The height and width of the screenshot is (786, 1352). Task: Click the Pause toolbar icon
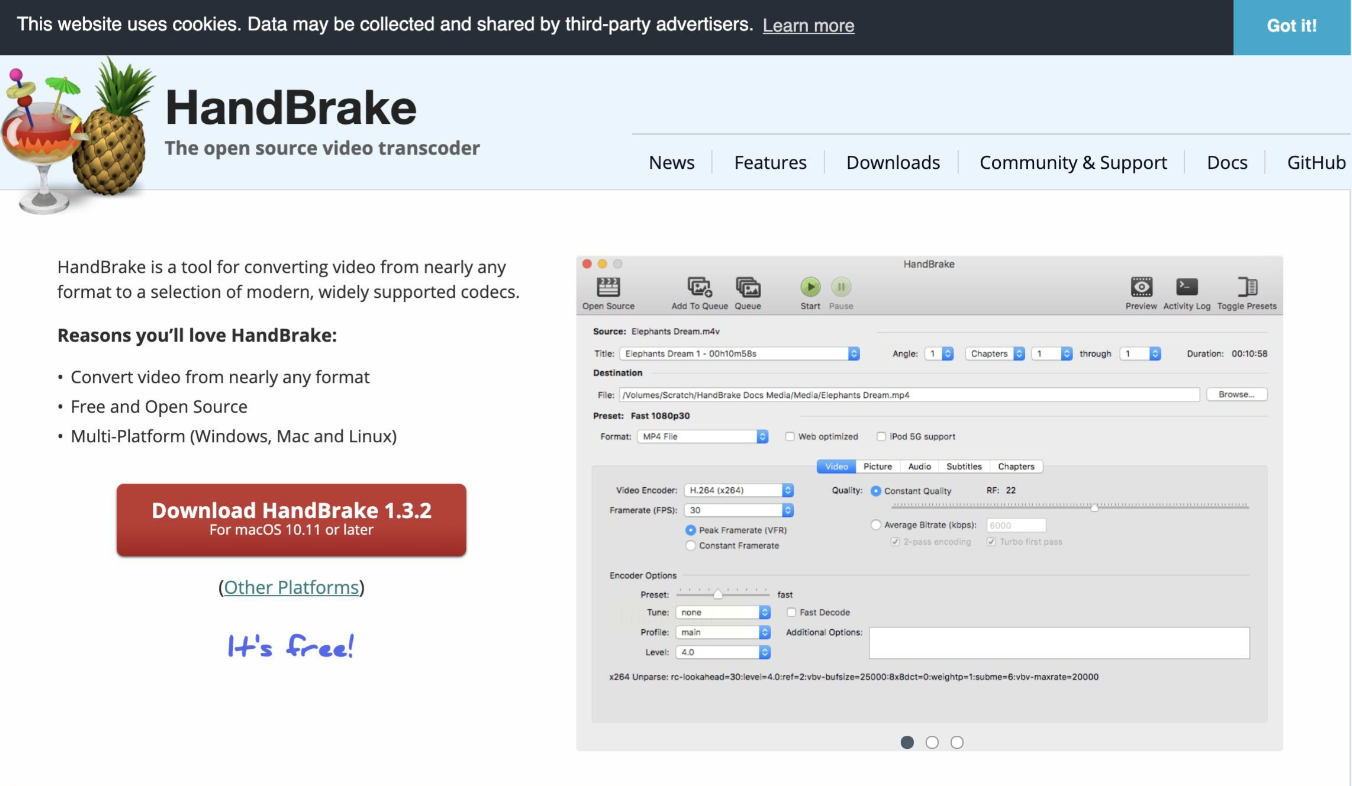pos(841,287)
